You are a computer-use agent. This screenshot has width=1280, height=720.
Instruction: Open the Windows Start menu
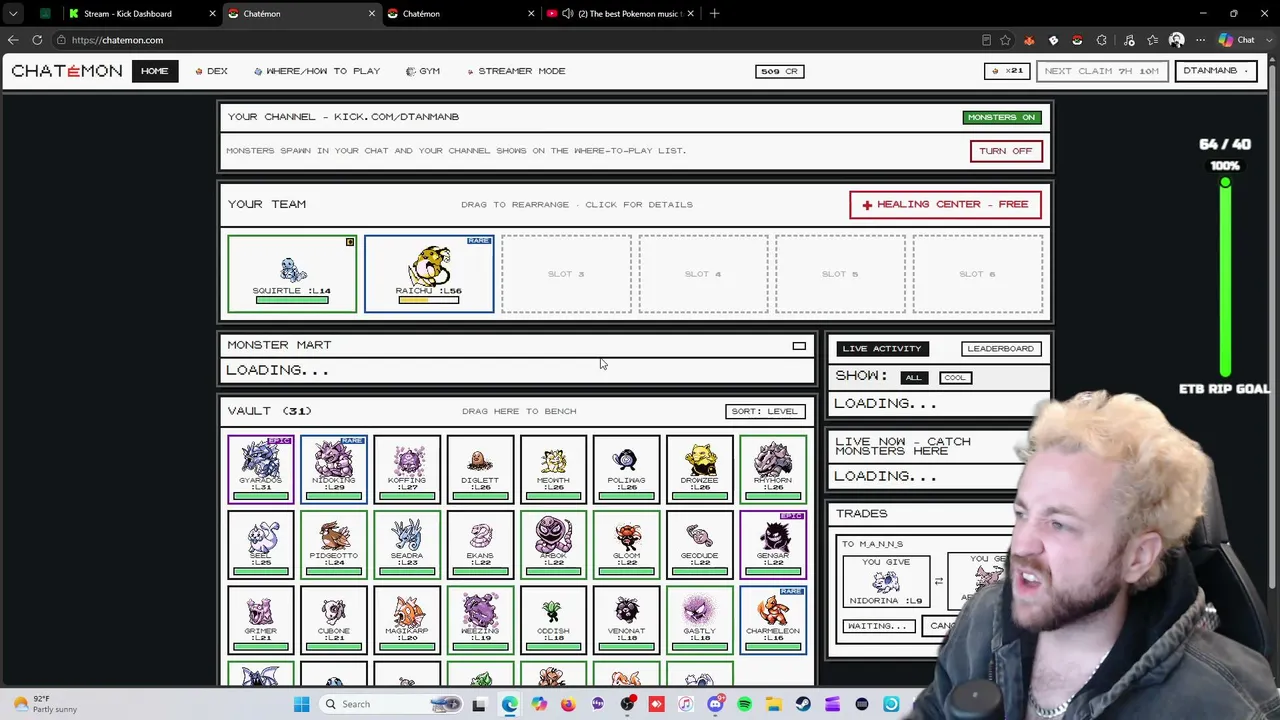(x=301, y=704)
